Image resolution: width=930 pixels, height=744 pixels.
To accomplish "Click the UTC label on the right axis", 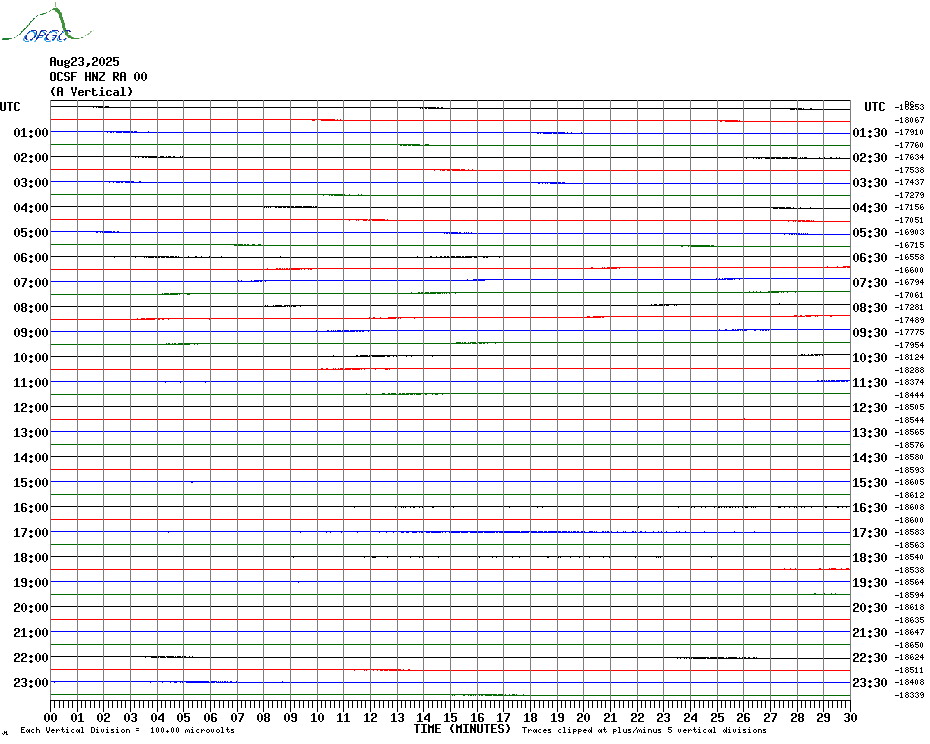I will (874, 107).
